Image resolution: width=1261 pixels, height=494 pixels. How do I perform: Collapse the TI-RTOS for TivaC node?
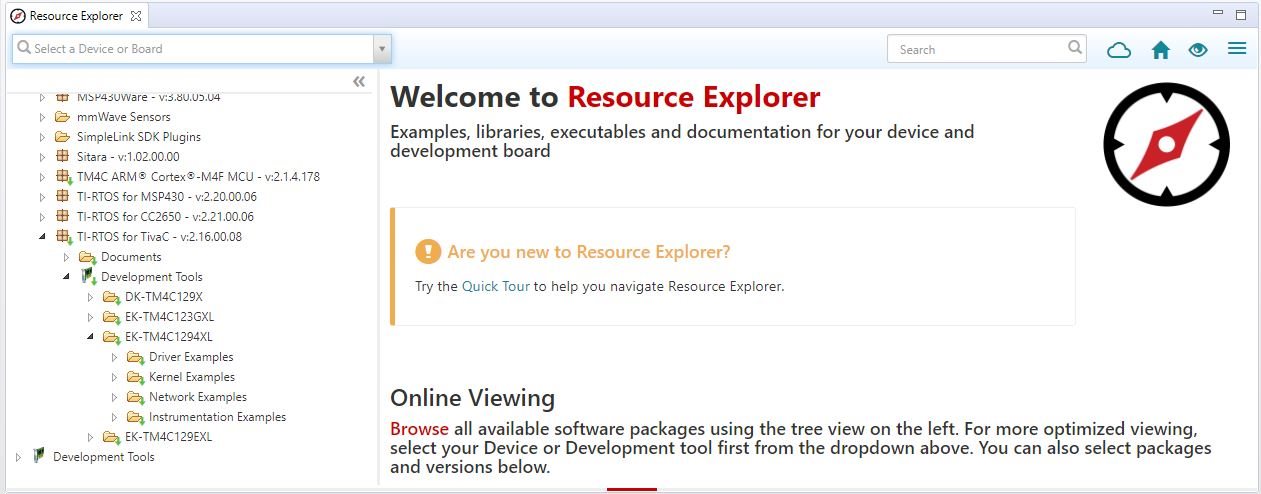[42, 237]
